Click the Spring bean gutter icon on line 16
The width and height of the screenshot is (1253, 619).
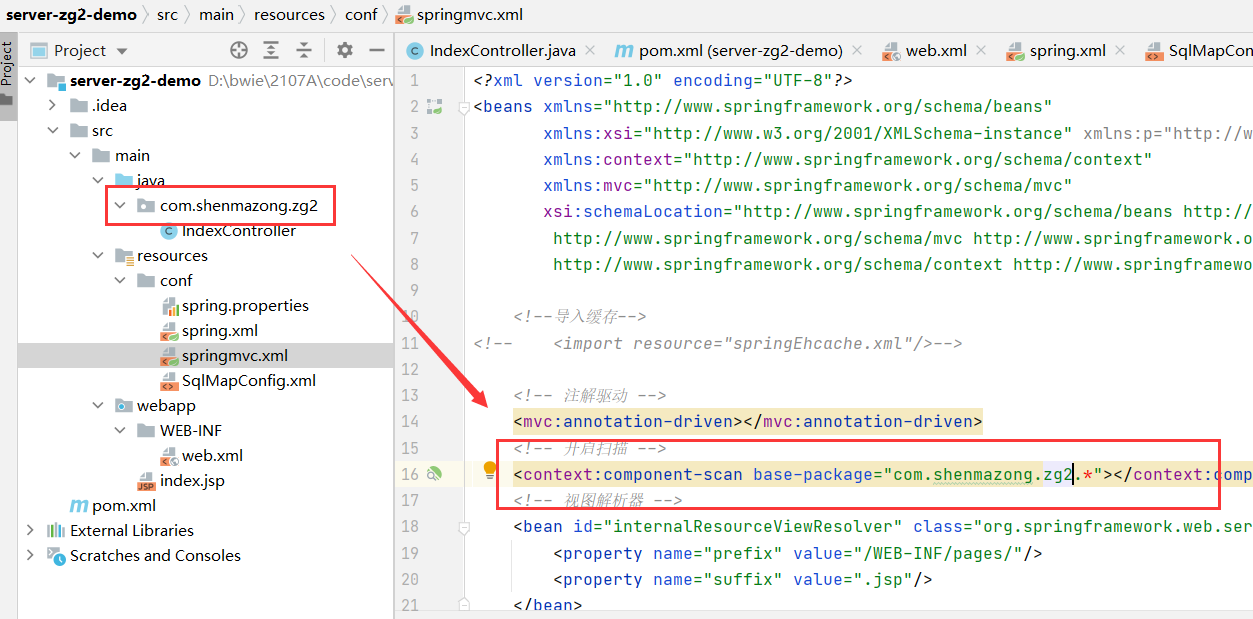pos(435,474)
